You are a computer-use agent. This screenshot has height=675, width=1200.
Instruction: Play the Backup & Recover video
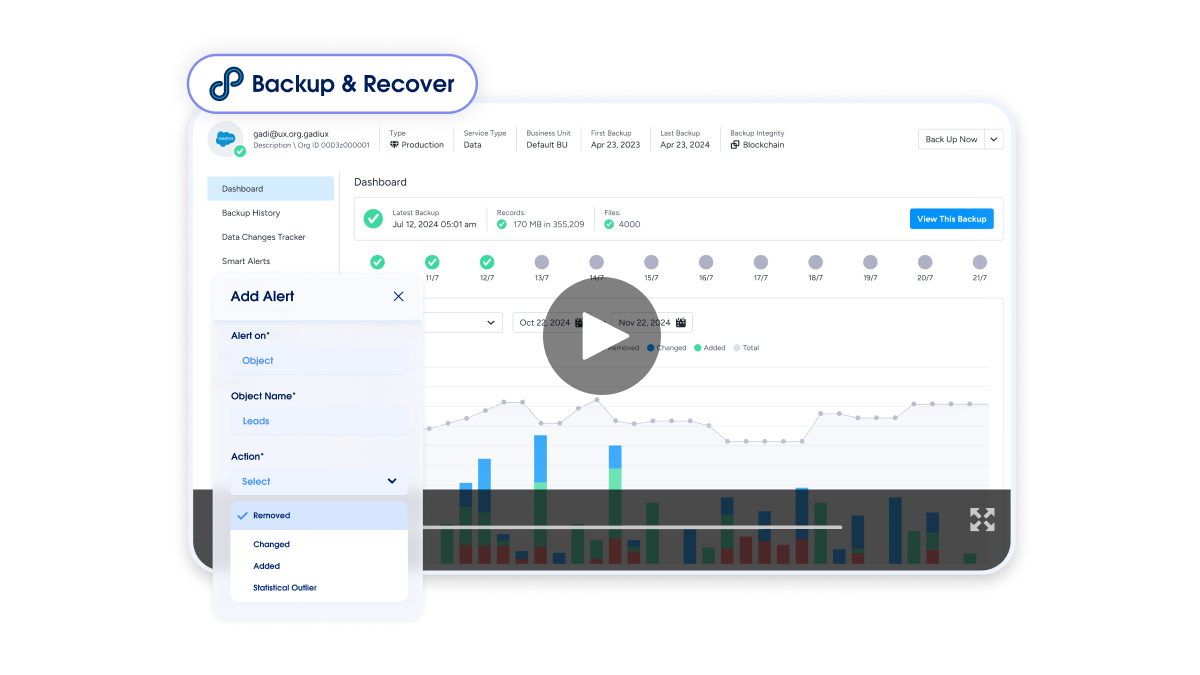pyautogui.click(x=601, y=335)
